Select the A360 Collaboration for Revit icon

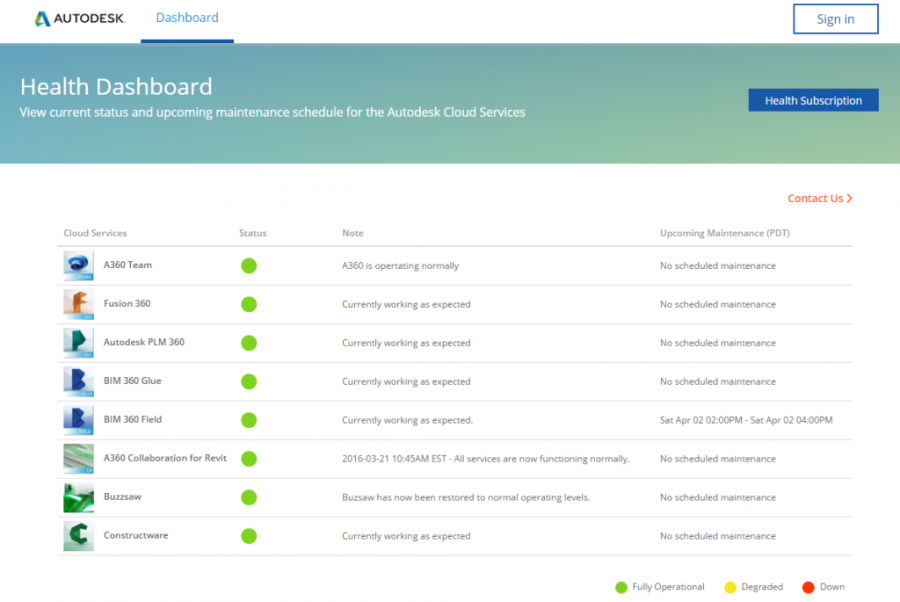pos(78,458)
